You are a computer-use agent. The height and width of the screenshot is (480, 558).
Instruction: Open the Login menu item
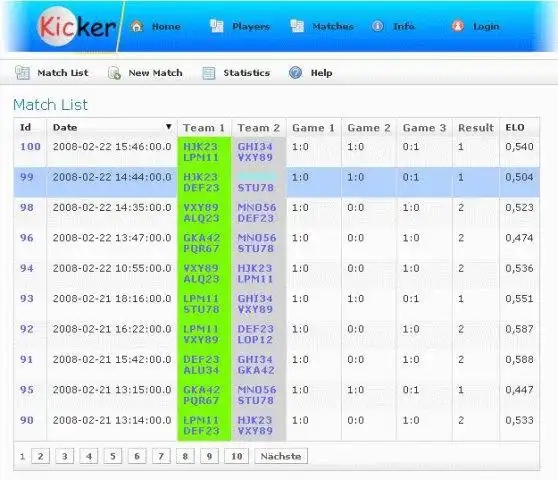(x=486, y=27)
